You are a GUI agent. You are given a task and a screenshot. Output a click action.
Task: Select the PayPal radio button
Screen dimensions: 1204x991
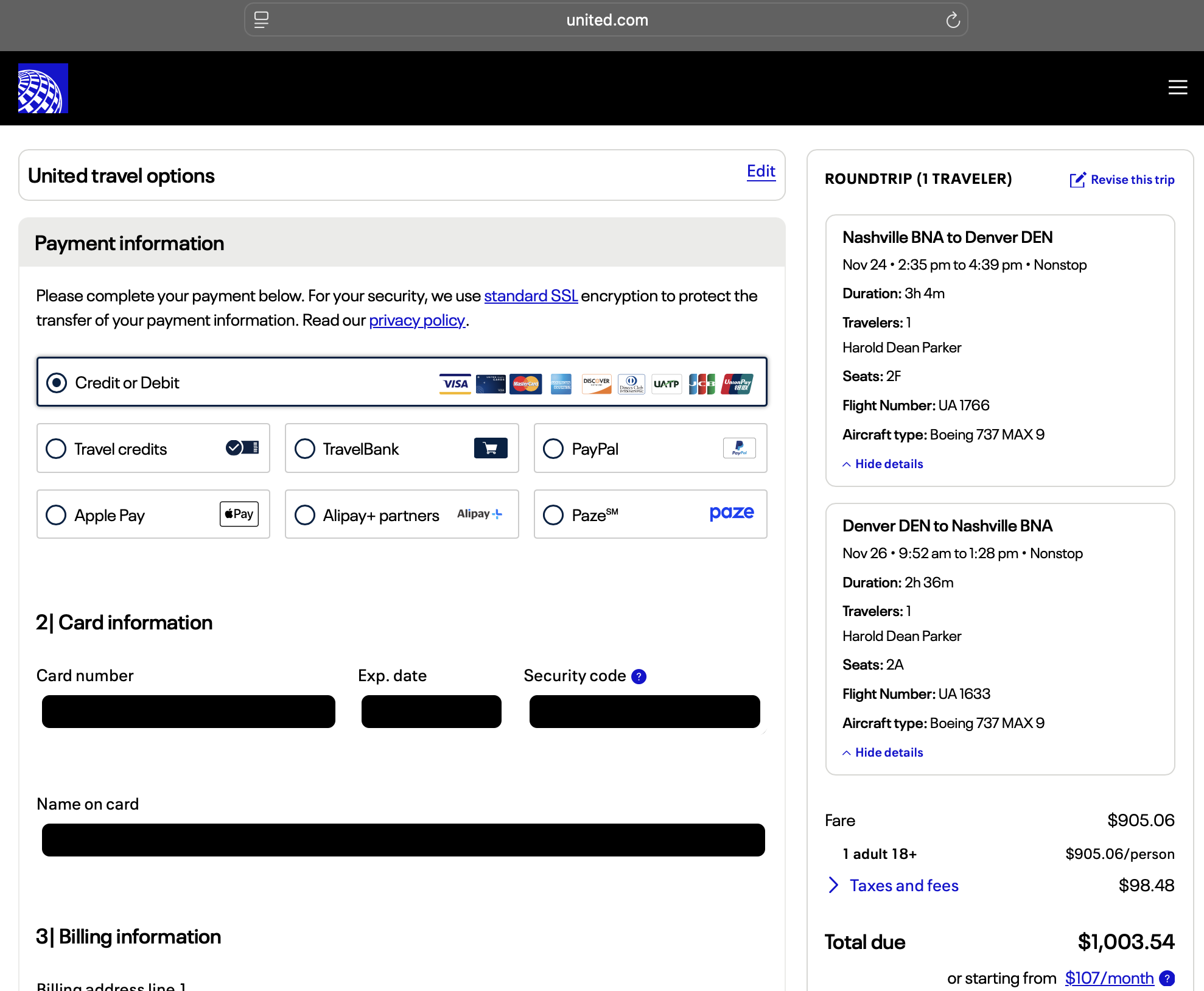click(x=553, y=449)
